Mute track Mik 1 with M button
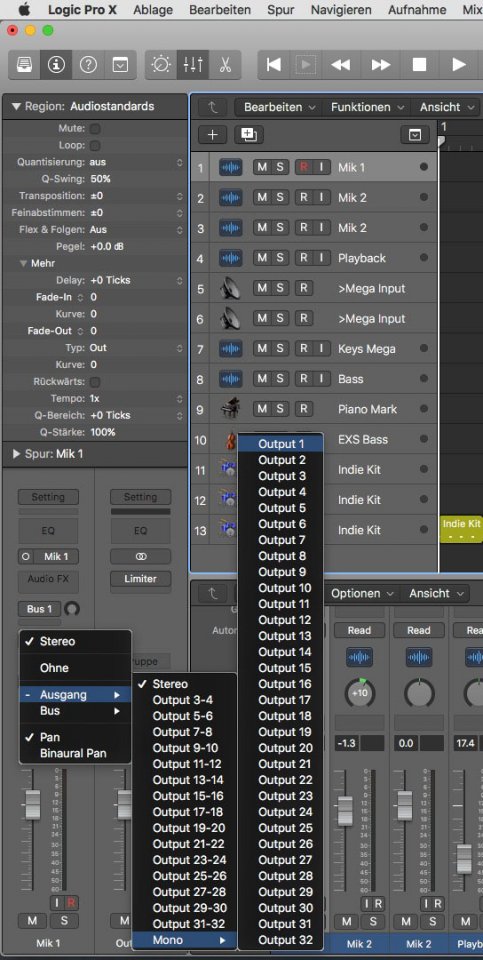This screenshot has height=960, width=483. click(262, 167)
